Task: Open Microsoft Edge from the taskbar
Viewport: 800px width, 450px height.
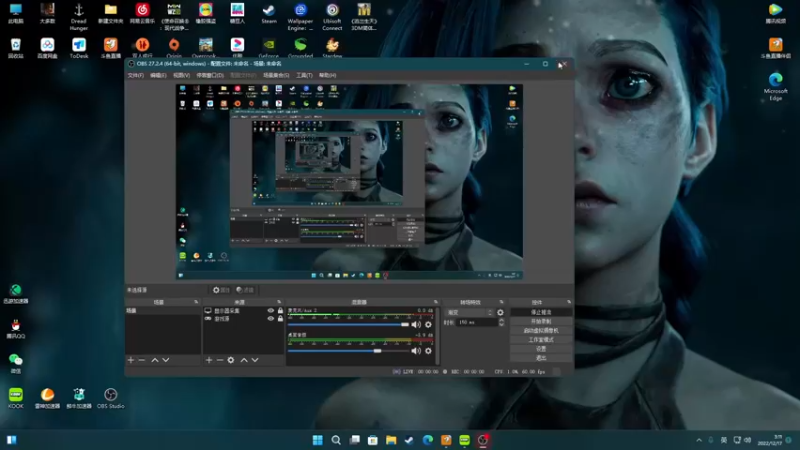Action: (428, 440)
